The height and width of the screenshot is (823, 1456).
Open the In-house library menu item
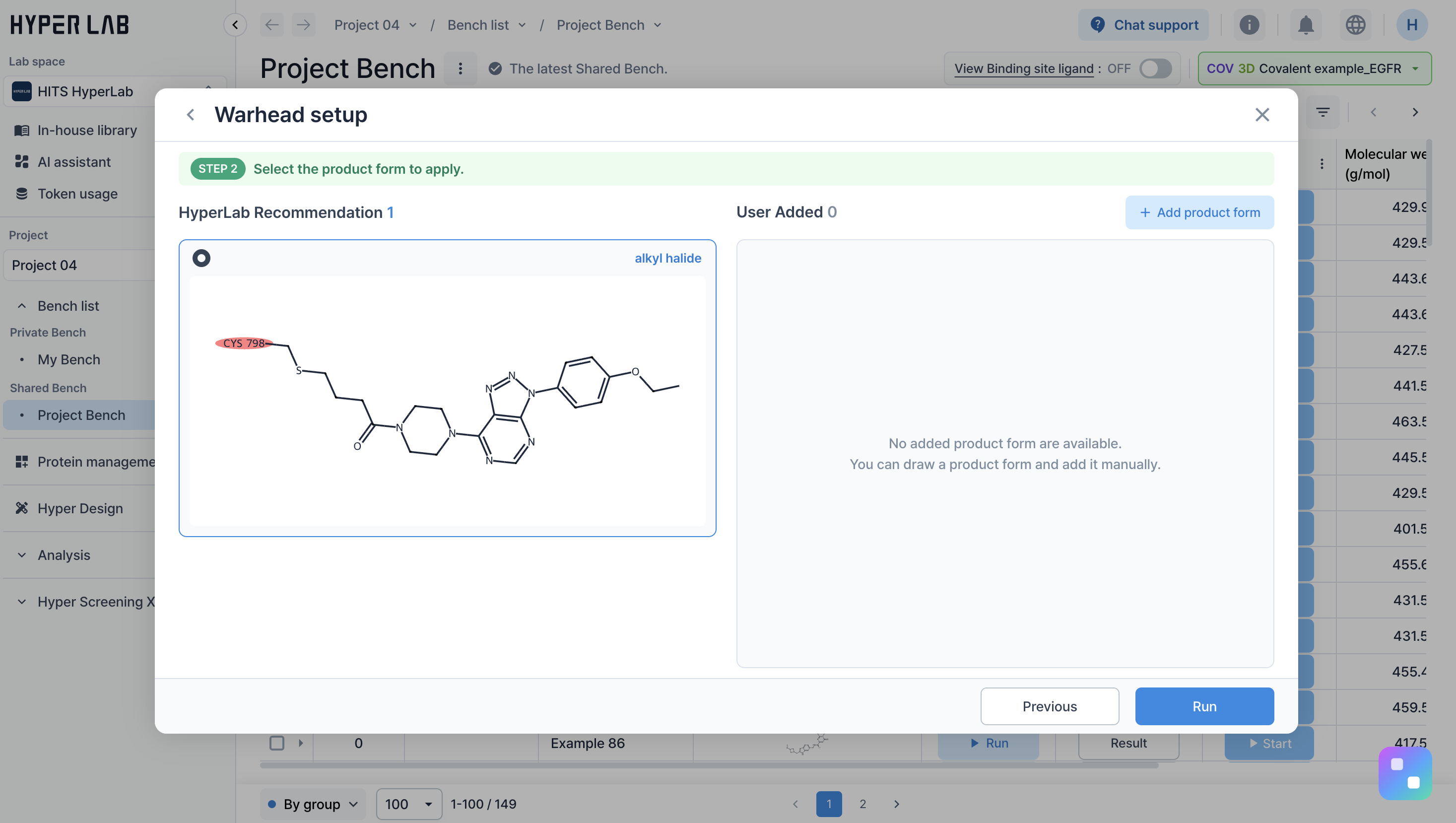coord(87,130)
